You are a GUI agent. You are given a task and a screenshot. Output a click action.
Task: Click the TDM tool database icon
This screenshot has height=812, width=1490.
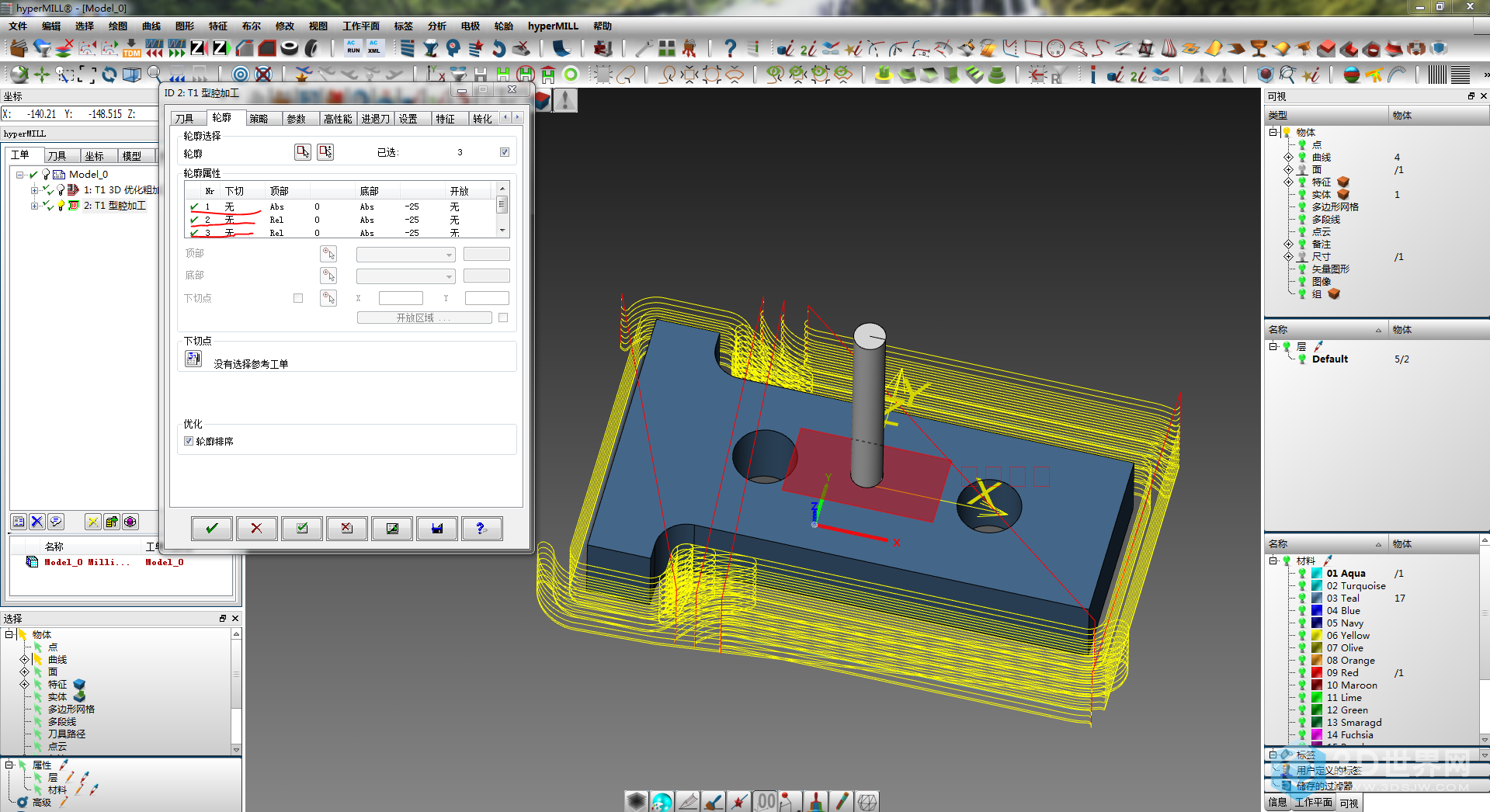click(x=131, y=48)
